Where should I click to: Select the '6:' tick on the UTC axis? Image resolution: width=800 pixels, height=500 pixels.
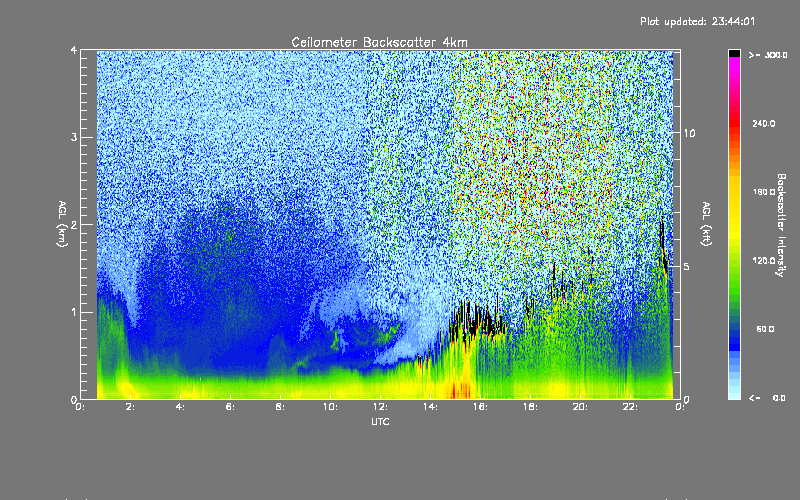point(231,407)
